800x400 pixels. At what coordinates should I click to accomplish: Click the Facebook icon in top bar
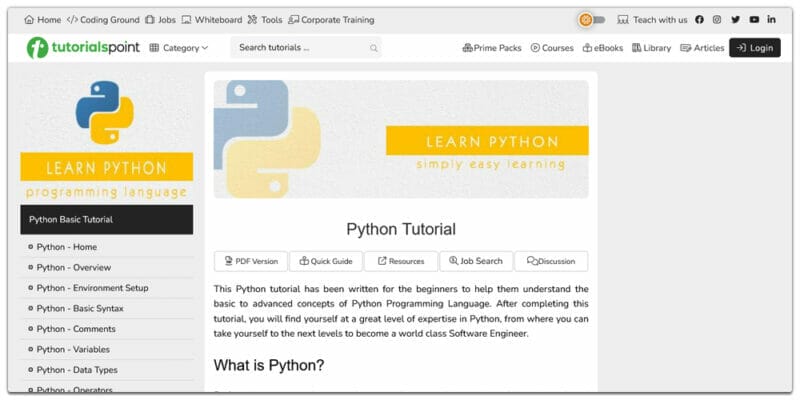699,20
